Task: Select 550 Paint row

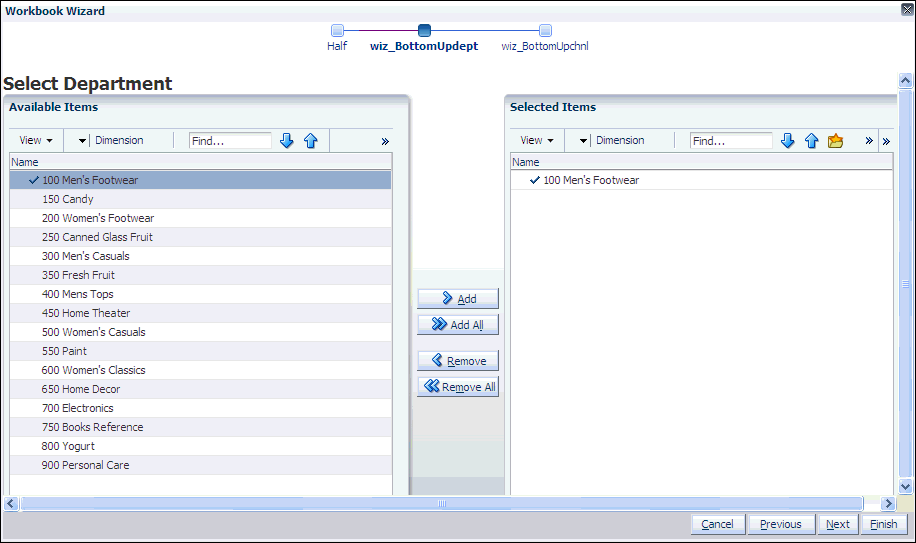Action: 200,351
